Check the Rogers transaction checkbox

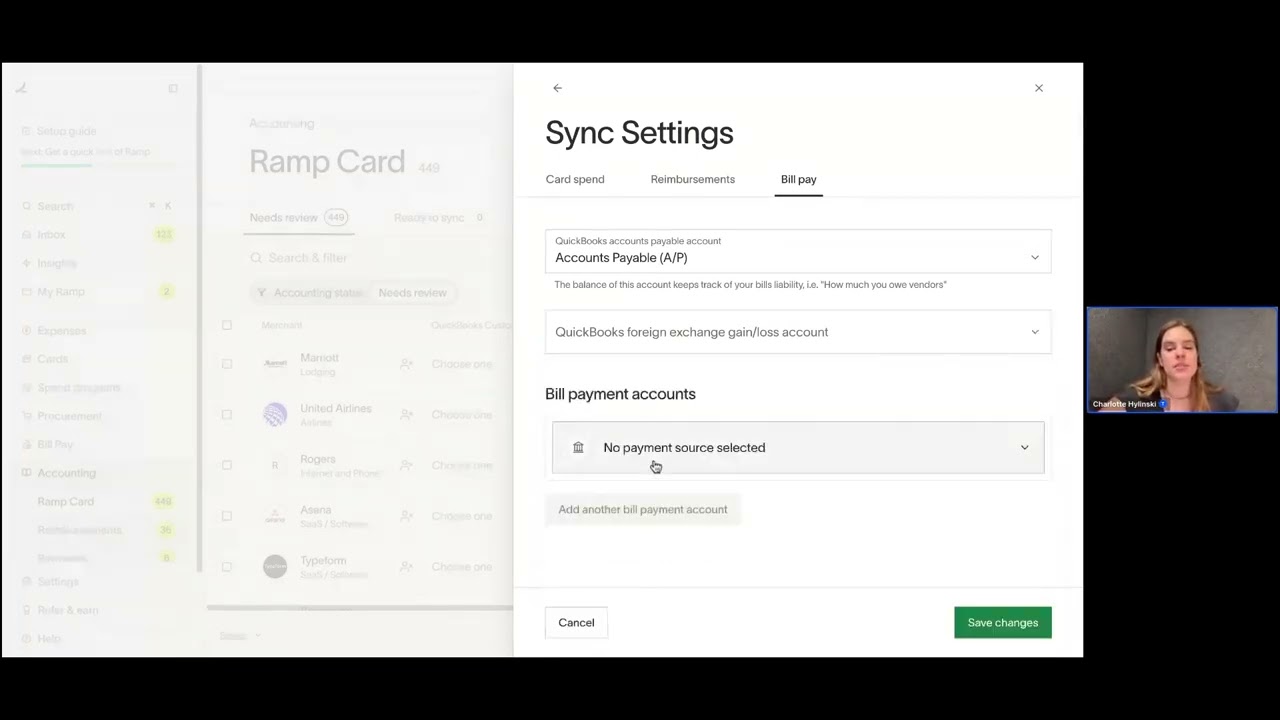pyautogui.click(x=227, y=465)
